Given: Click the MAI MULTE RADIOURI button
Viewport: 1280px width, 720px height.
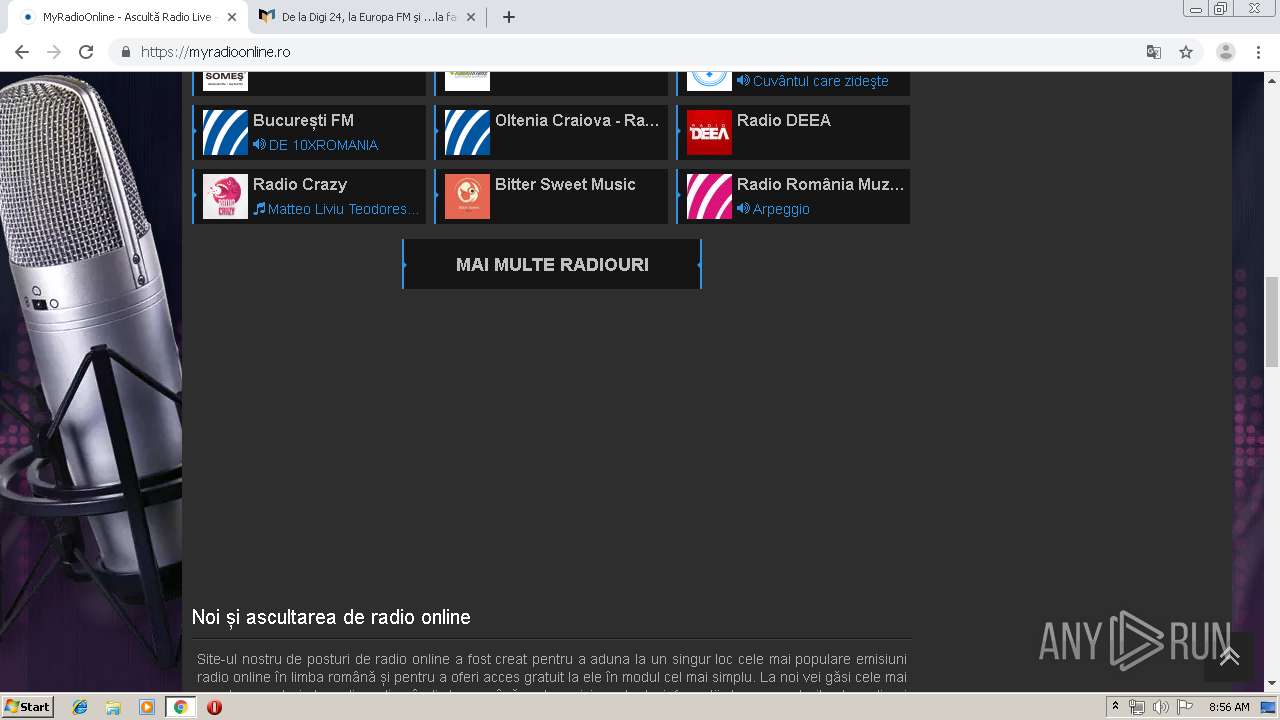Looking at the screenshot, I should tap(552, 264).
